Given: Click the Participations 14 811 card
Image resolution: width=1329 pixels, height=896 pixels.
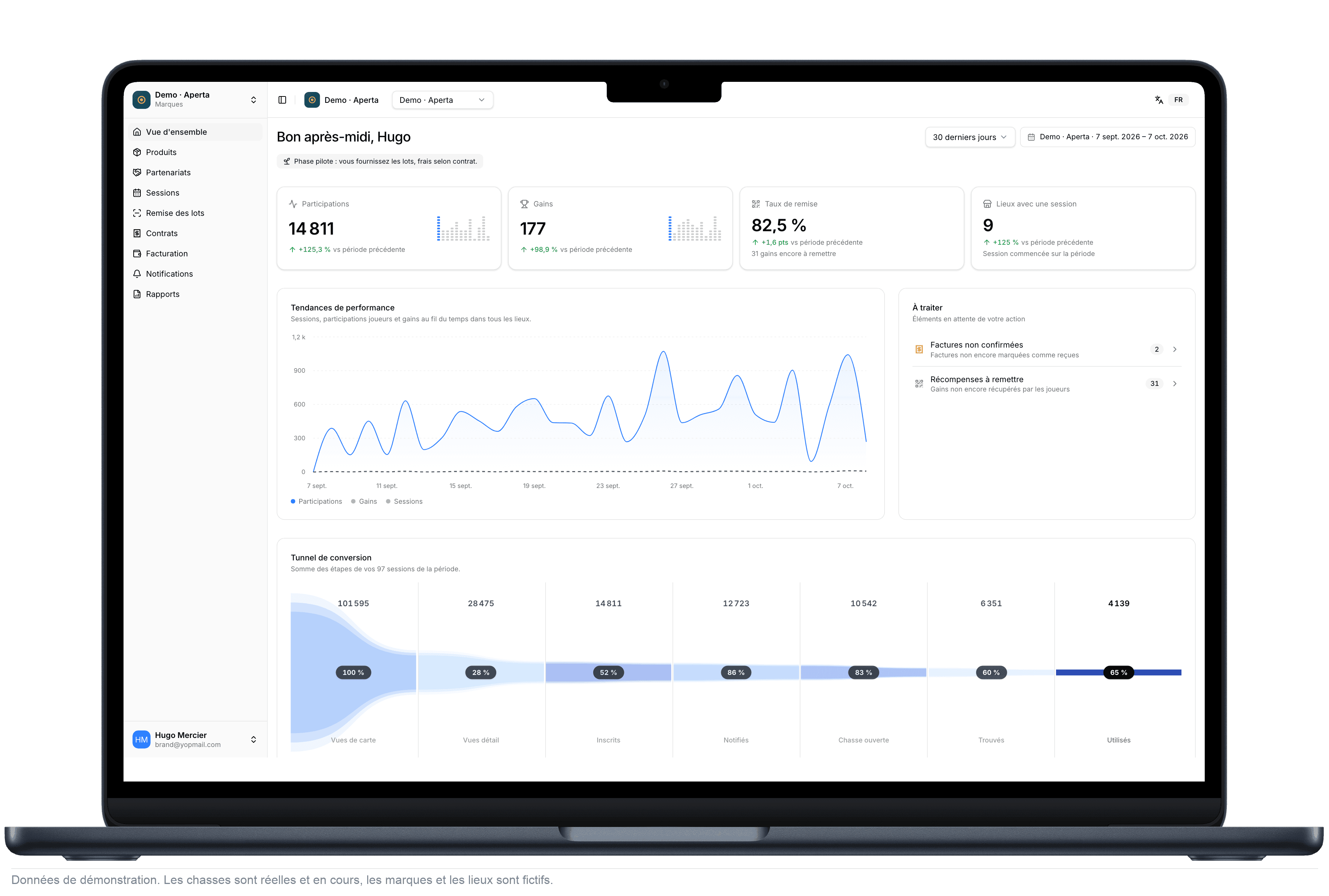Looking at the screenshot, I should (x=389, y=228).
